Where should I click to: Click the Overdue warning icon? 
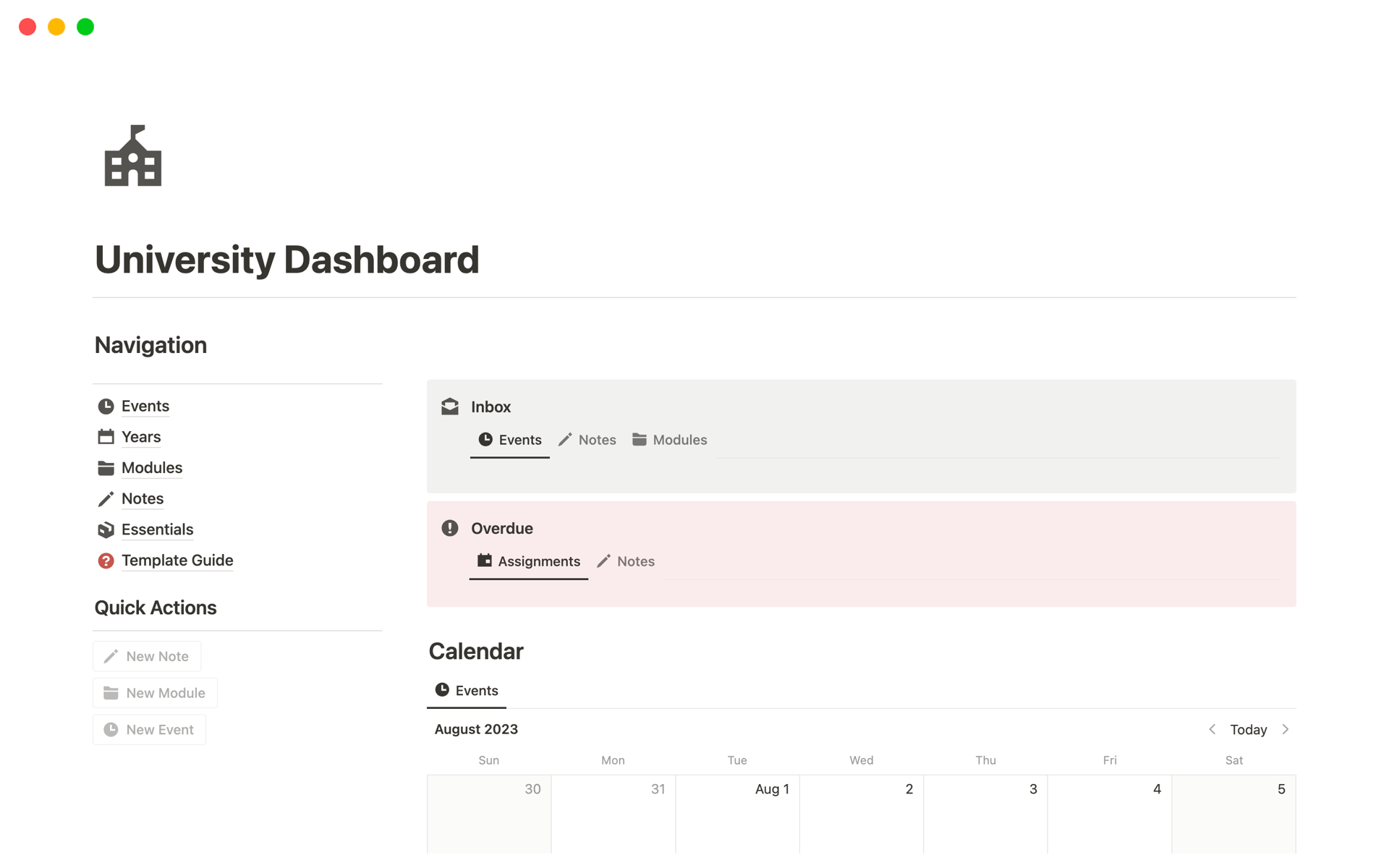(450, 528)
